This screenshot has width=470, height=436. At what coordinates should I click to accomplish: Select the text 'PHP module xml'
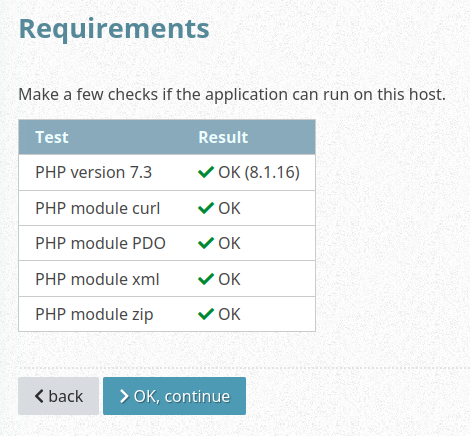coord(97,279)
